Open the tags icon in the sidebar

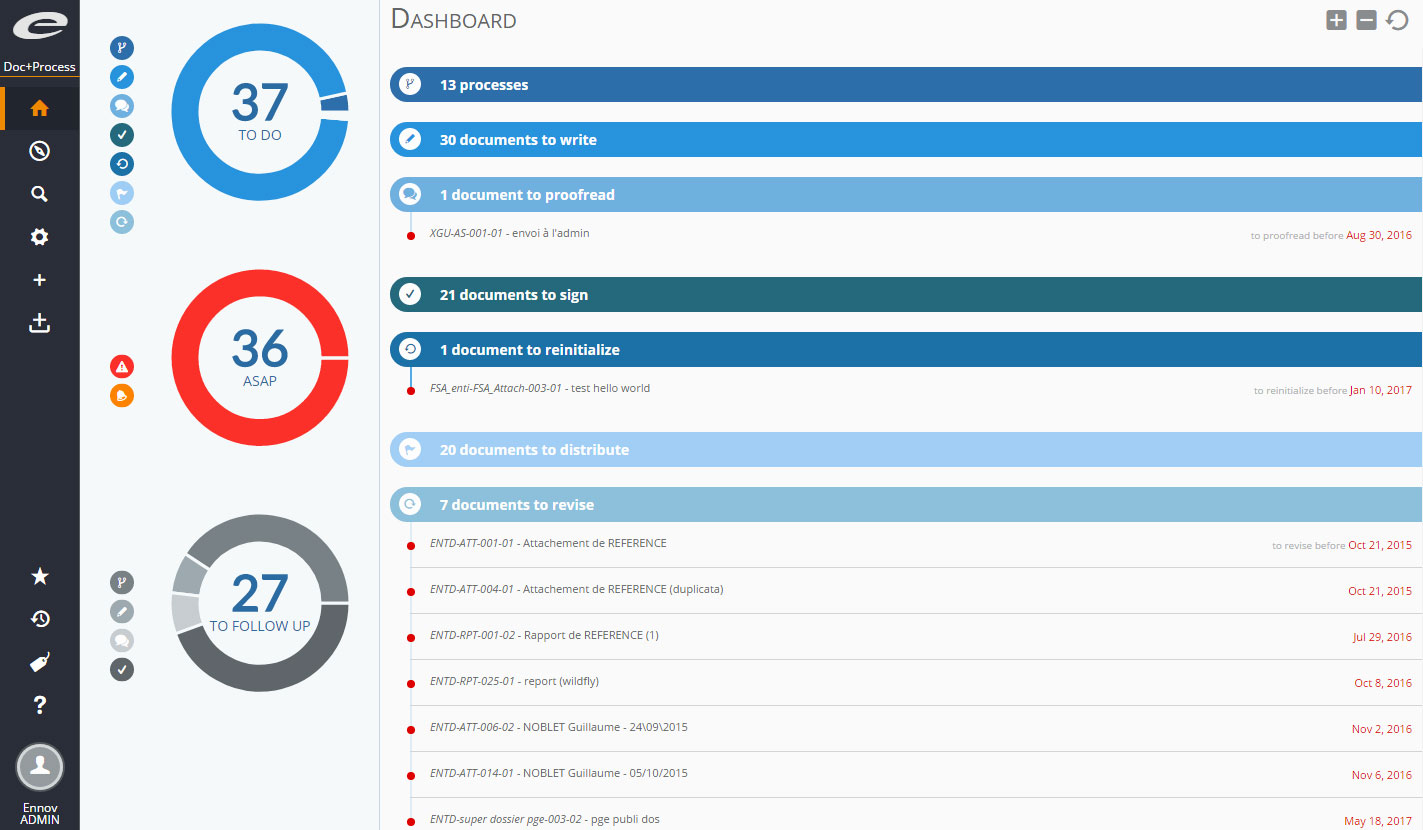coord(40,662)
